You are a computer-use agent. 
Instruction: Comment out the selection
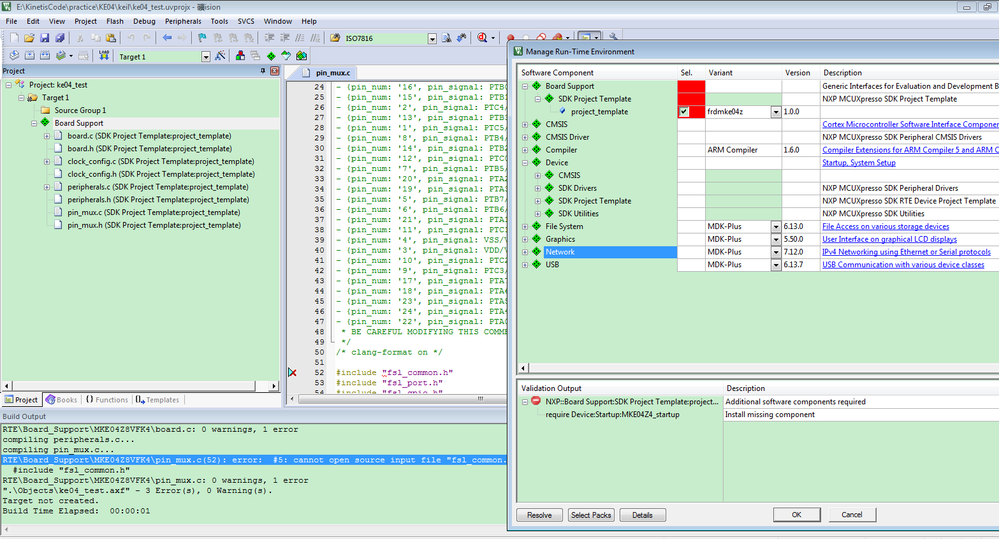coord(299,38)
